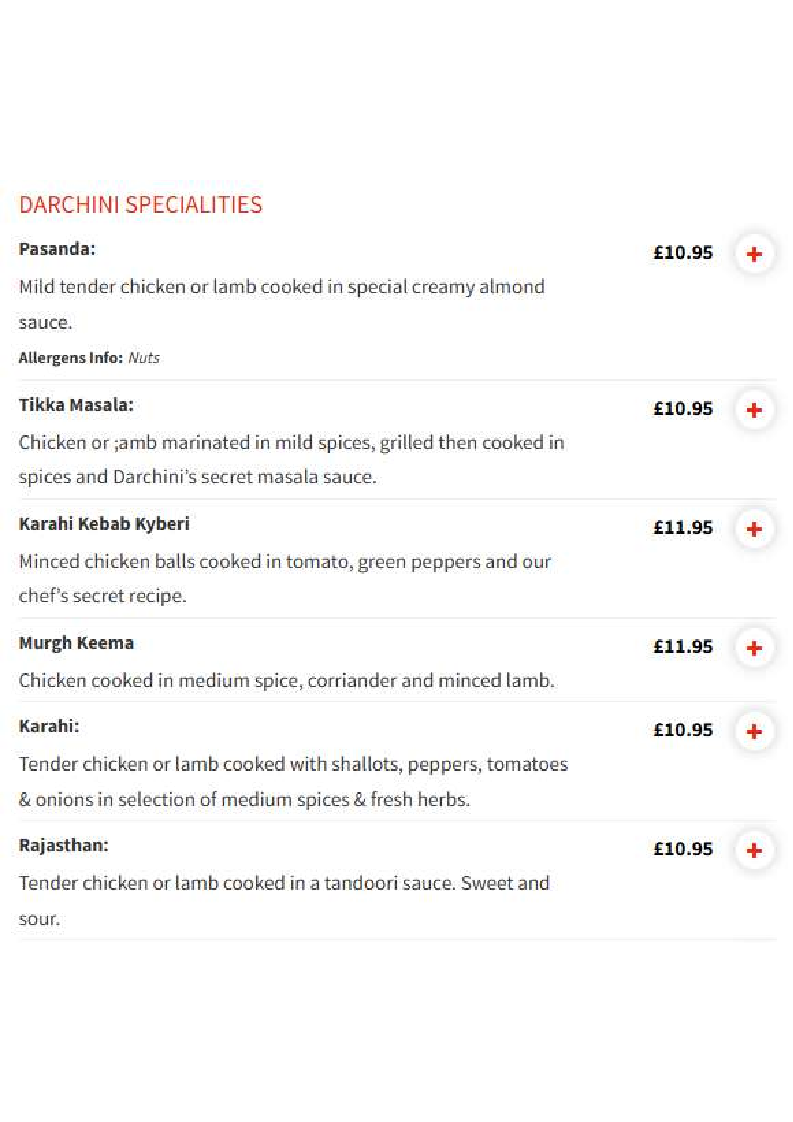Add Tikka Masala with plus icon

754,410
